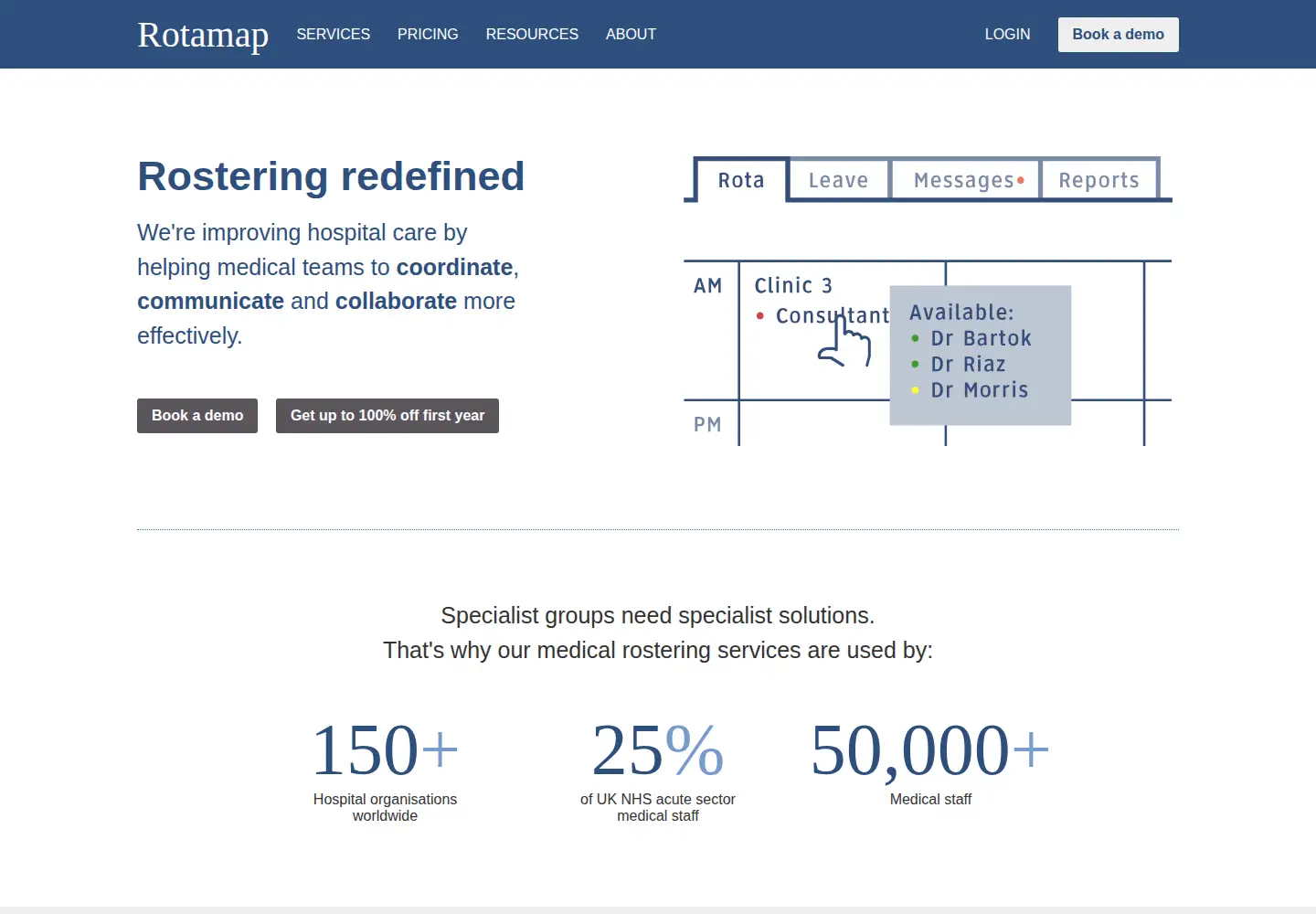Click the Hospital organisations worldwide caption

click(385, 807)
